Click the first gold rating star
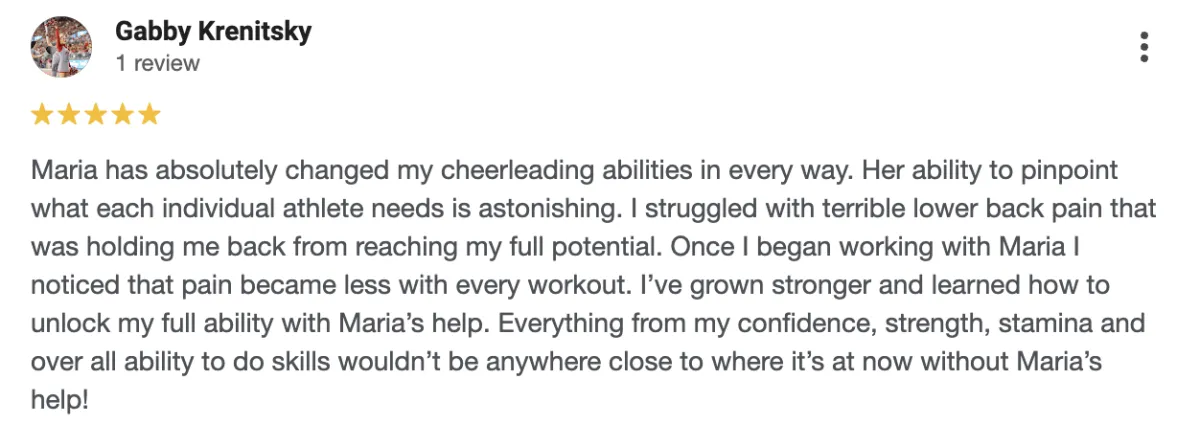 click(x=43, y=114)
